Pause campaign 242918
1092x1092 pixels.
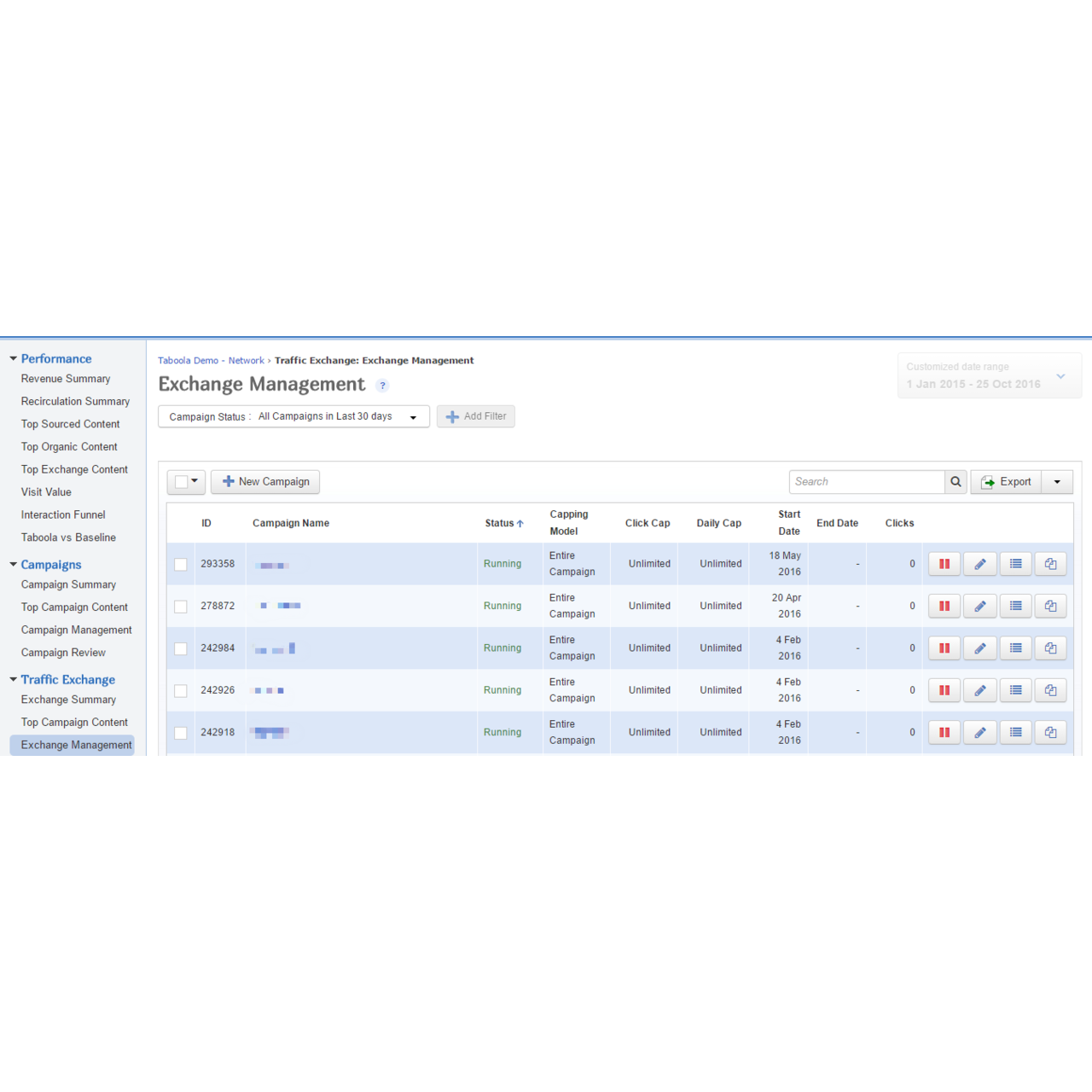944,732
